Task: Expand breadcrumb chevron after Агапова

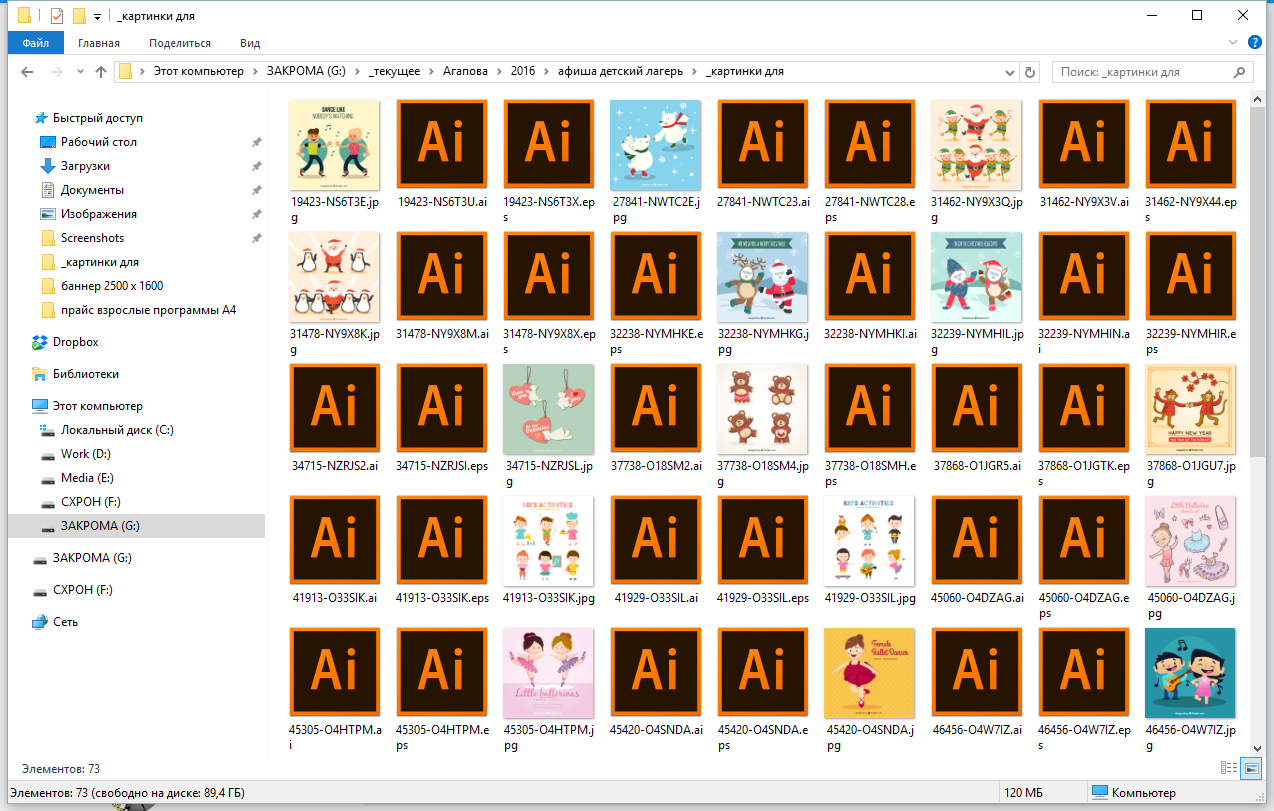Action: [501, 72]
